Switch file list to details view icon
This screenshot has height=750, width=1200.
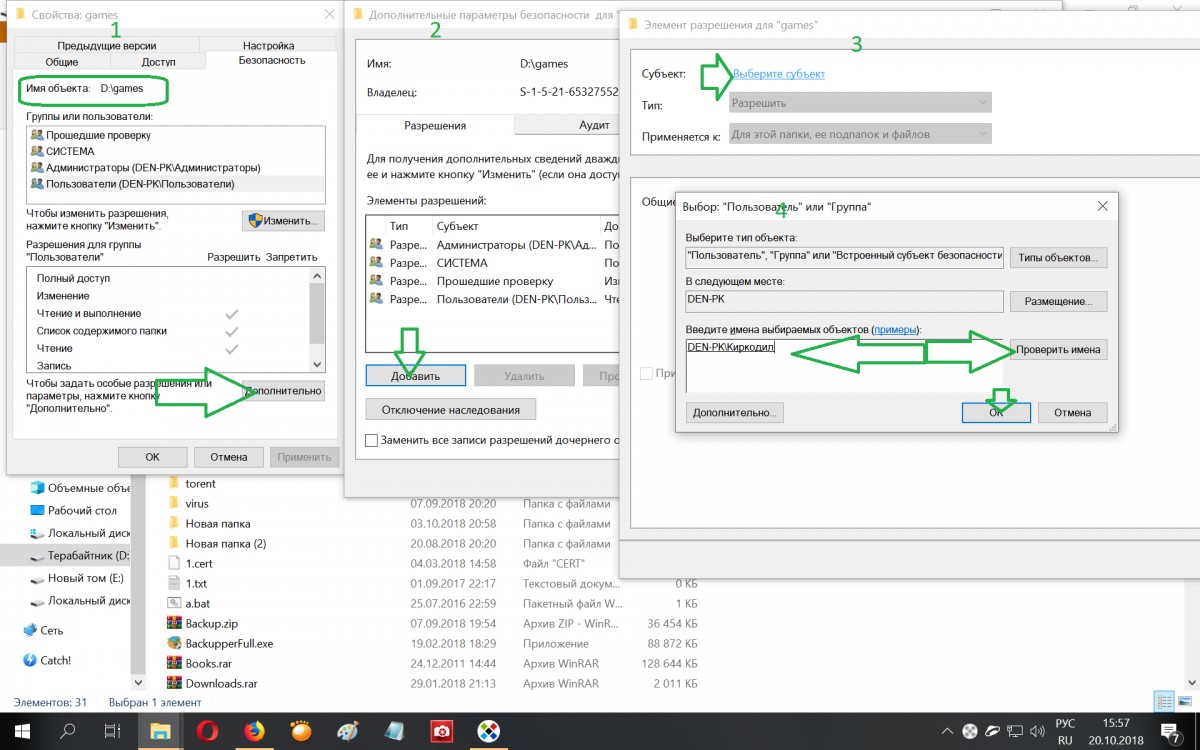pos(1165,702)
